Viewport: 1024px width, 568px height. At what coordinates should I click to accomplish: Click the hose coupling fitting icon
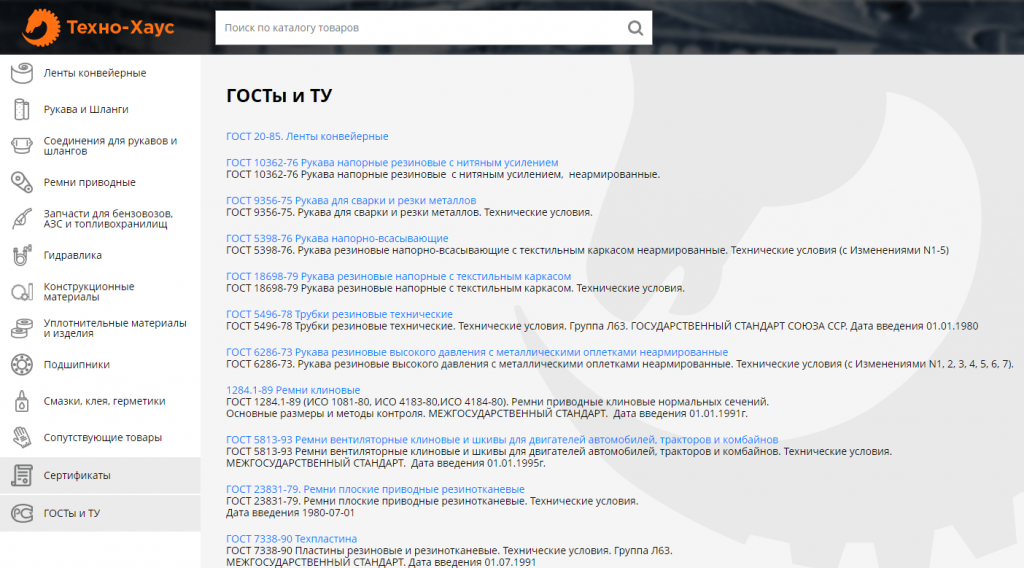coord(22,146)
